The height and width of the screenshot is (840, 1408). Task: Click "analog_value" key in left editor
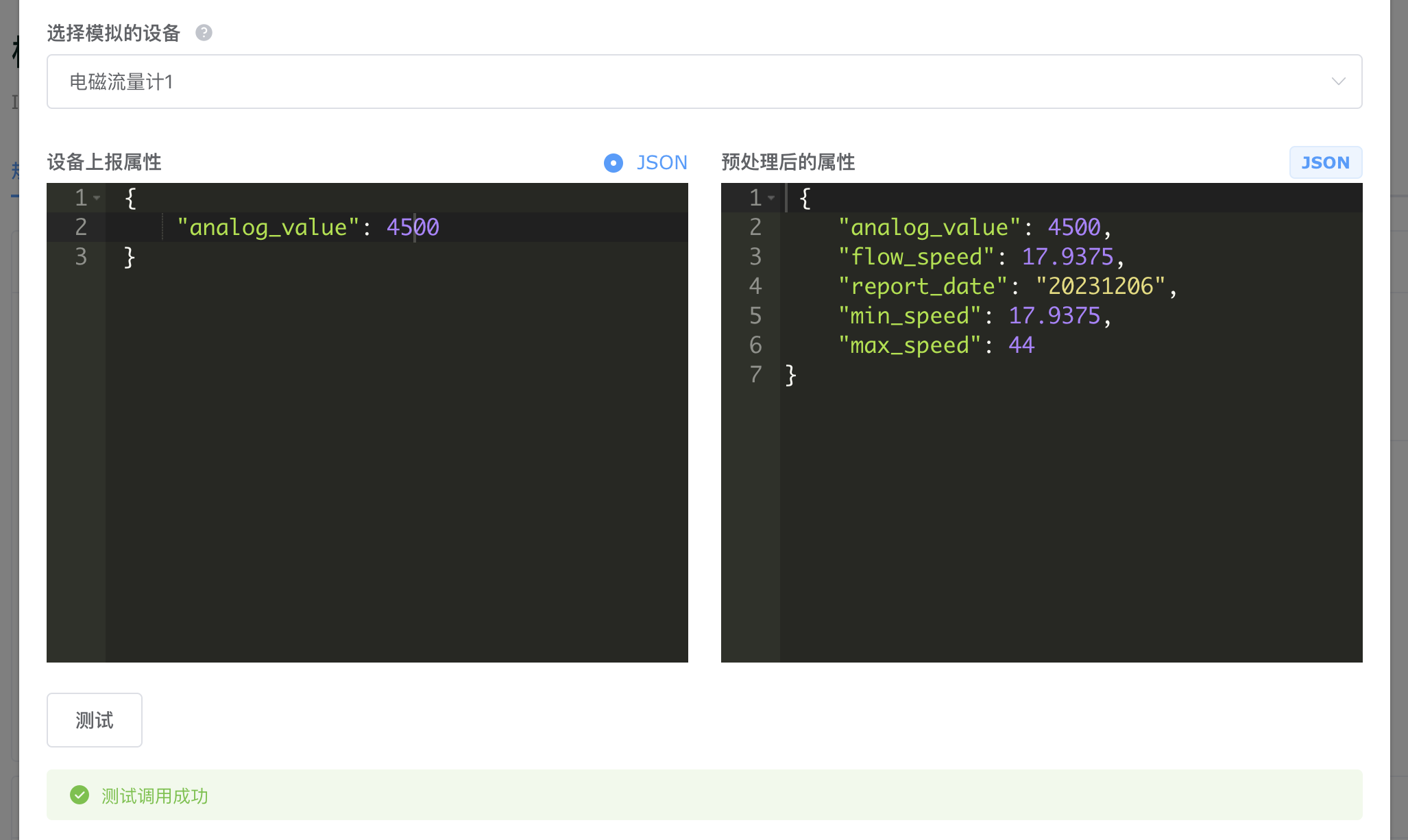[268, 227]
